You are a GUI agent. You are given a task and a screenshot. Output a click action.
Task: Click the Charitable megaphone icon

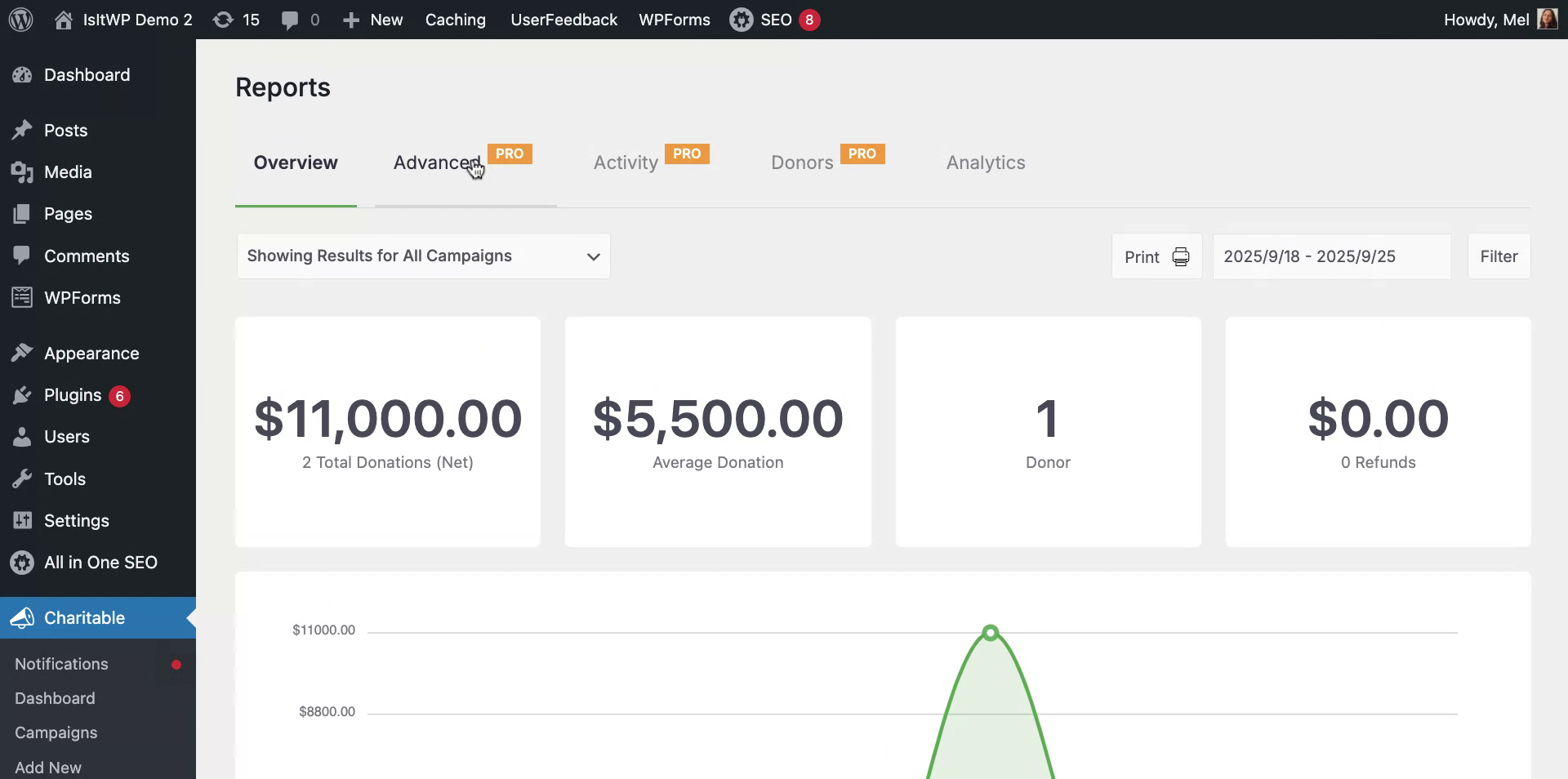click(22, 618)
